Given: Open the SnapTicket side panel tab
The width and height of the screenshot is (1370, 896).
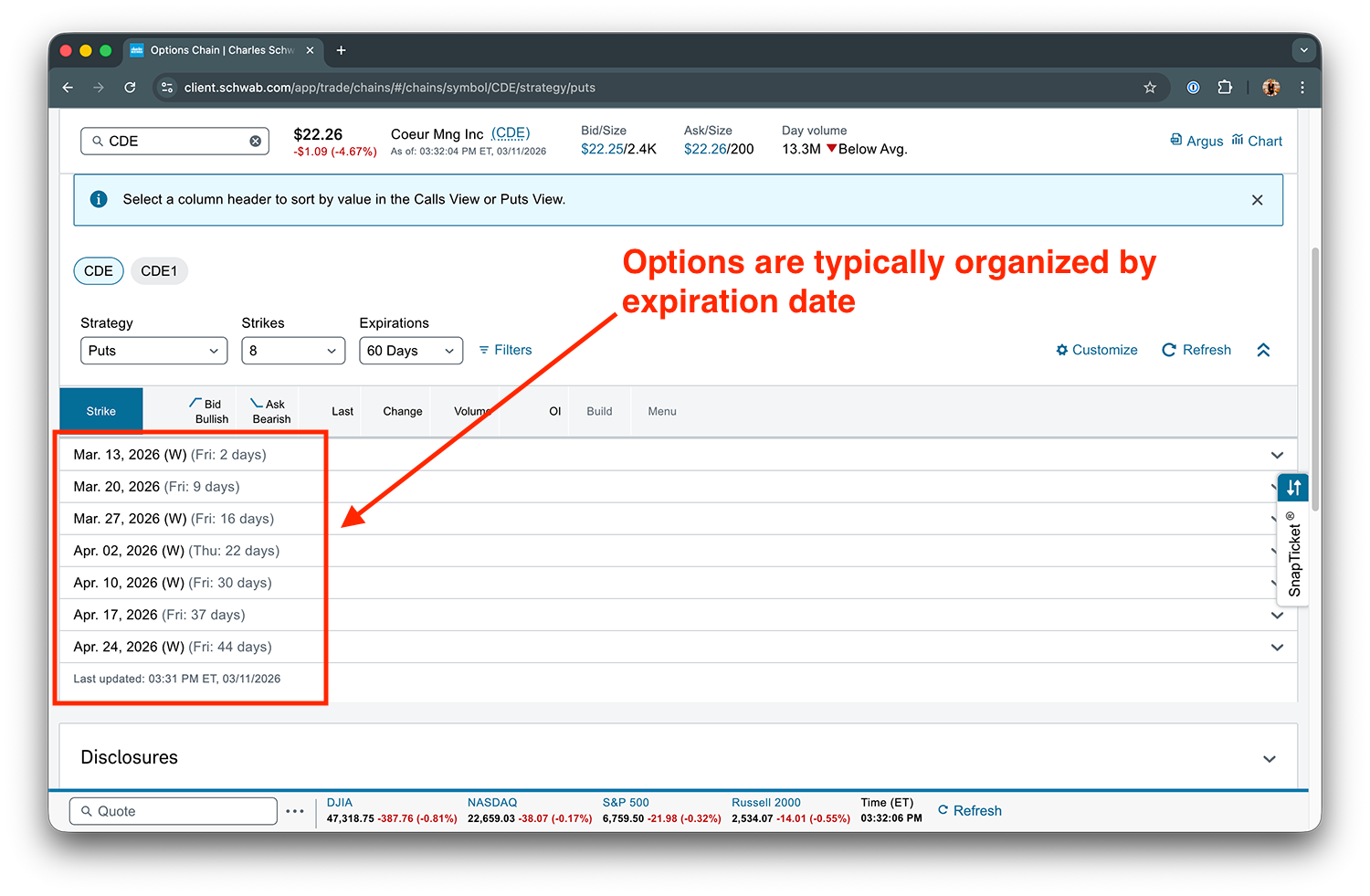Looking at the screenshot, I should (x=1293, y=553).
